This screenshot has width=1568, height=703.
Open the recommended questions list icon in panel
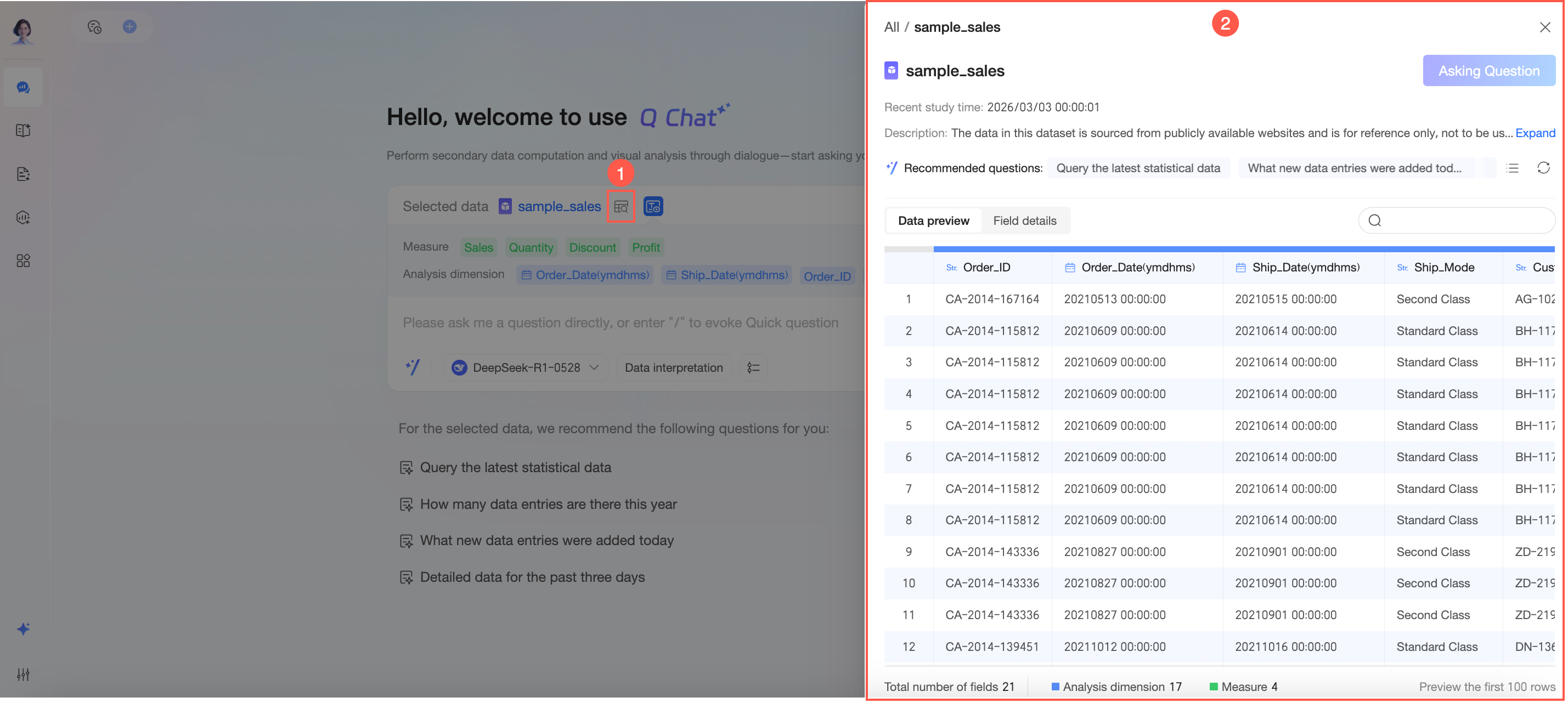(1513, 168)
